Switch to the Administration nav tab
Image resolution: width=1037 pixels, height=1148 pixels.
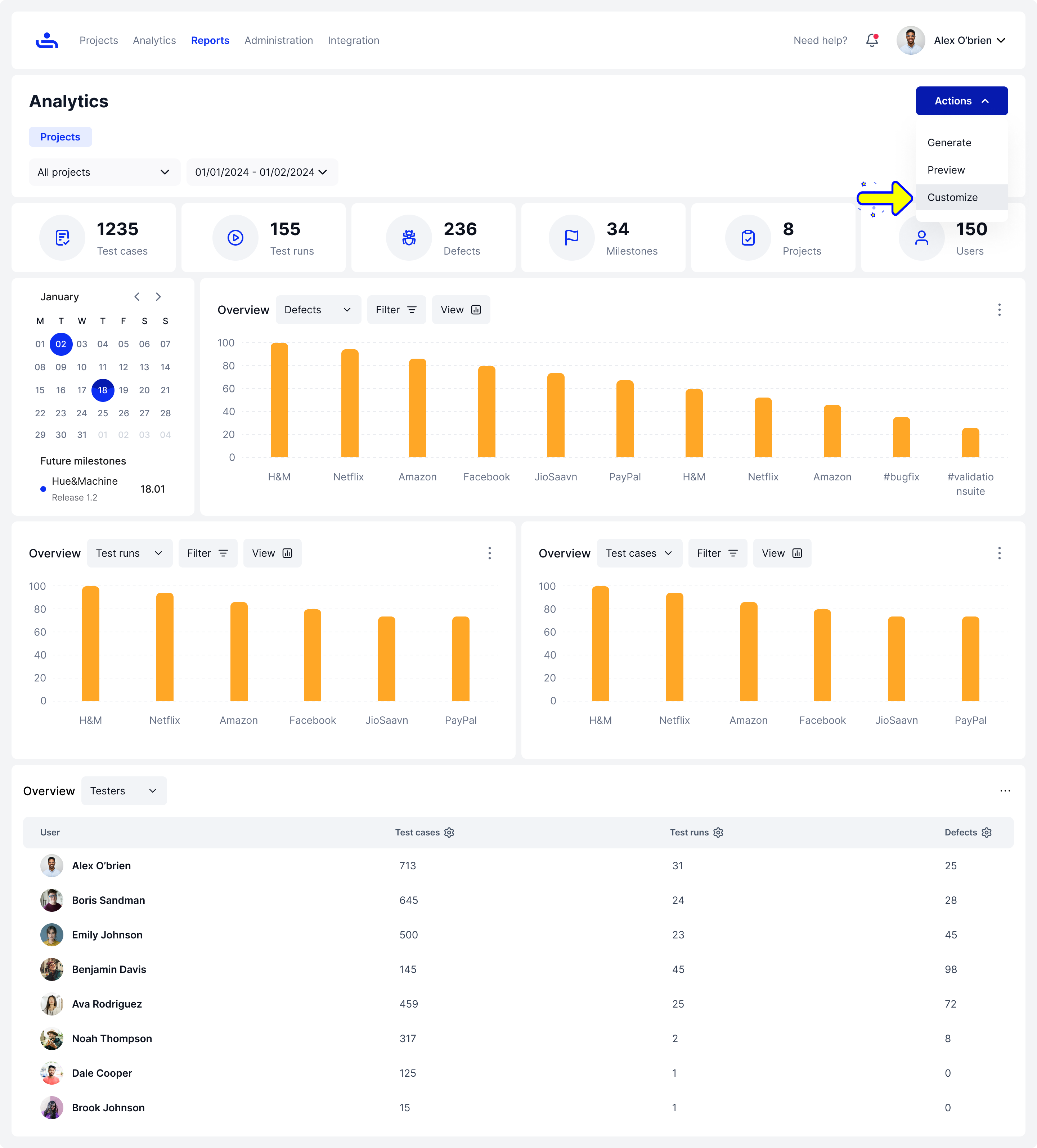click(x=278, y=40)
